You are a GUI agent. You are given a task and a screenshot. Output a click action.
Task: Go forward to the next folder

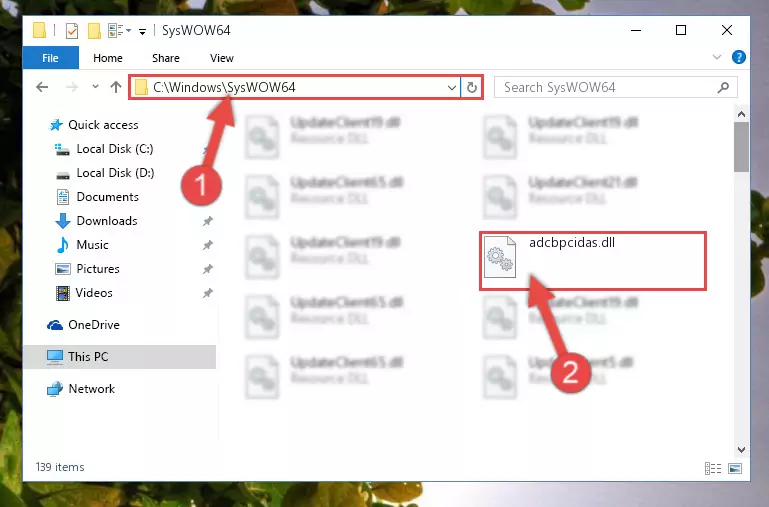coord(72,87)
